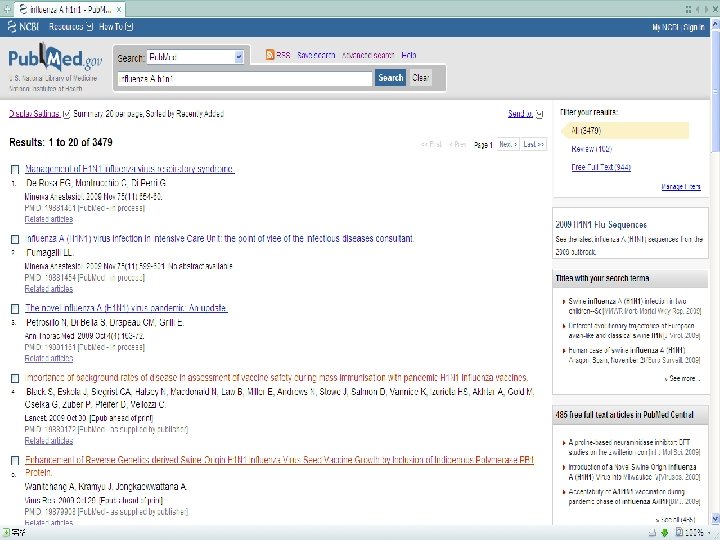Image resolution: width=720 pixels, height=540 pixels.
Task: Click the status bar icon at bottom left
Action: (6, 533)
